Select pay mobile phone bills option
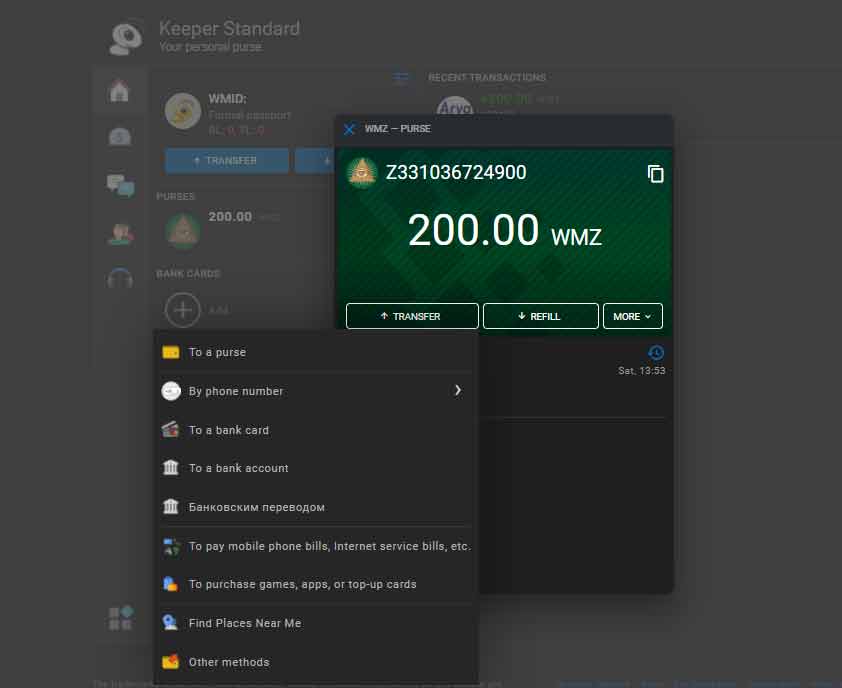842x688 pixels. [316, 546]
